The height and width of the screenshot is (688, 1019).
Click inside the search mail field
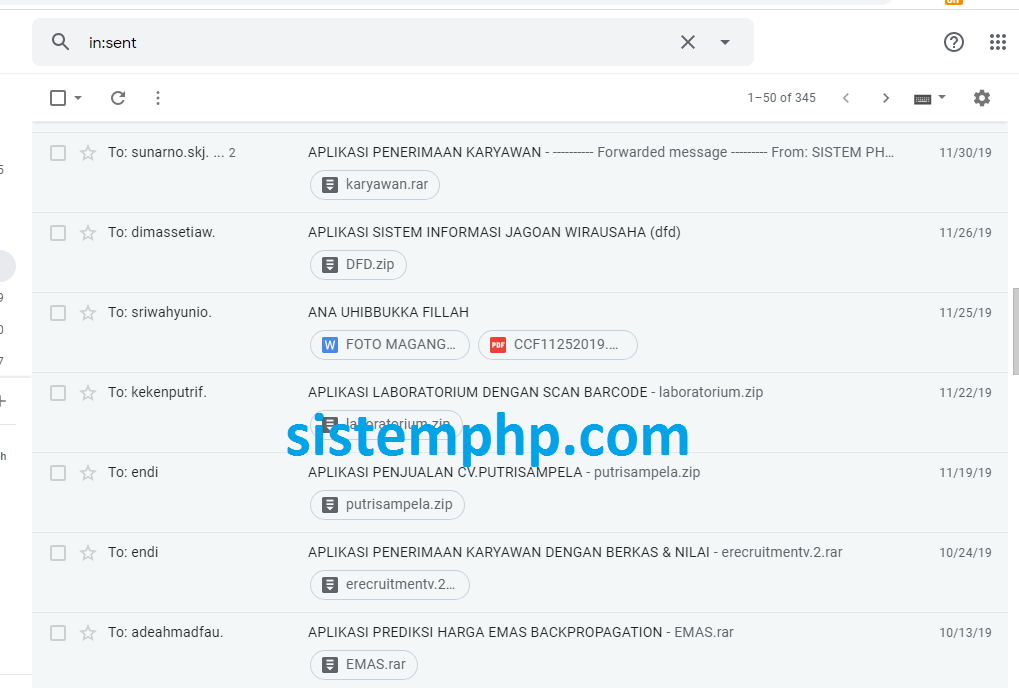pos(377,42)
